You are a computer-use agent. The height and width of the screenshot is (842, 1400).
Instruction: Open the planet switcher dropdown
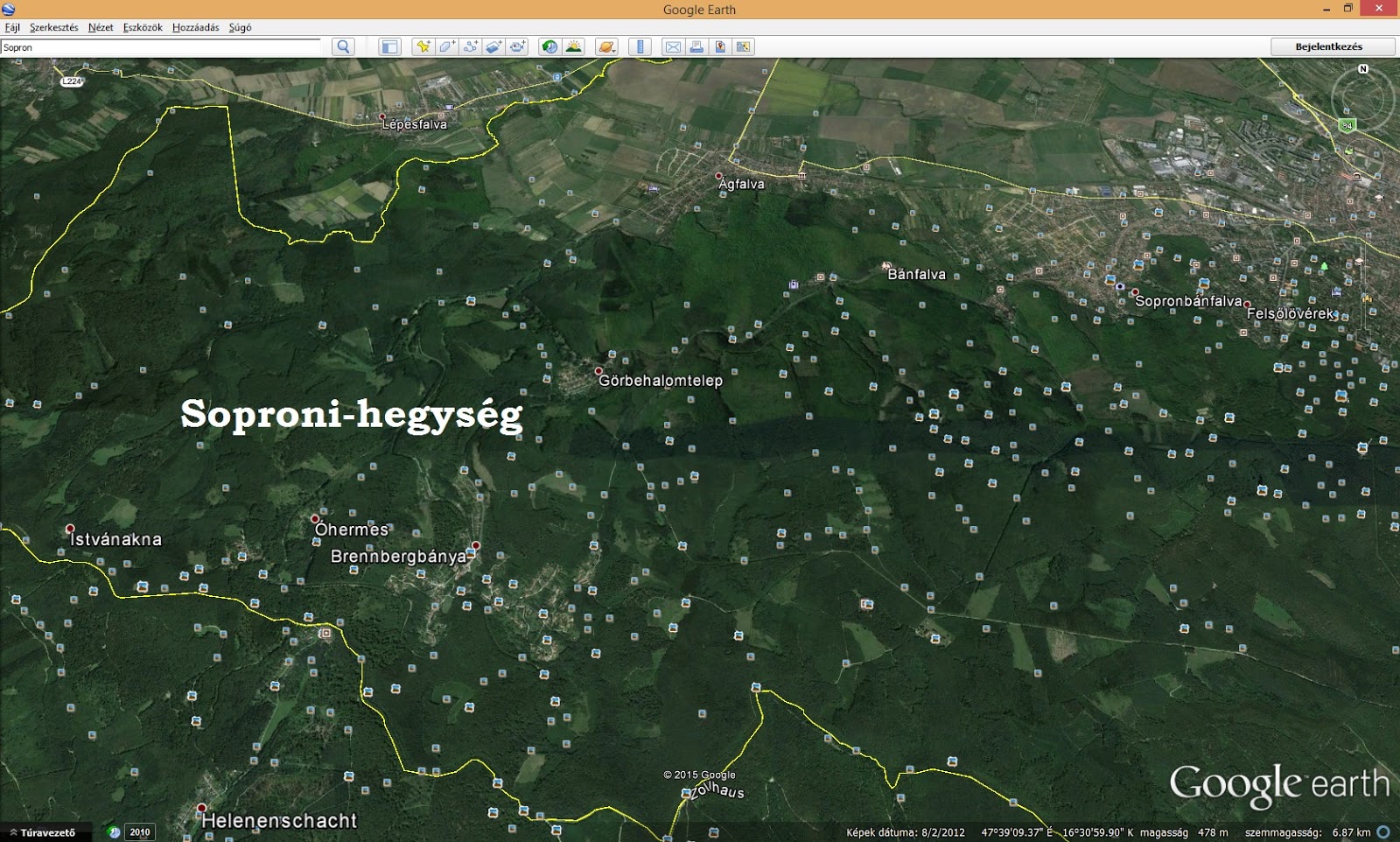[606, 47]
